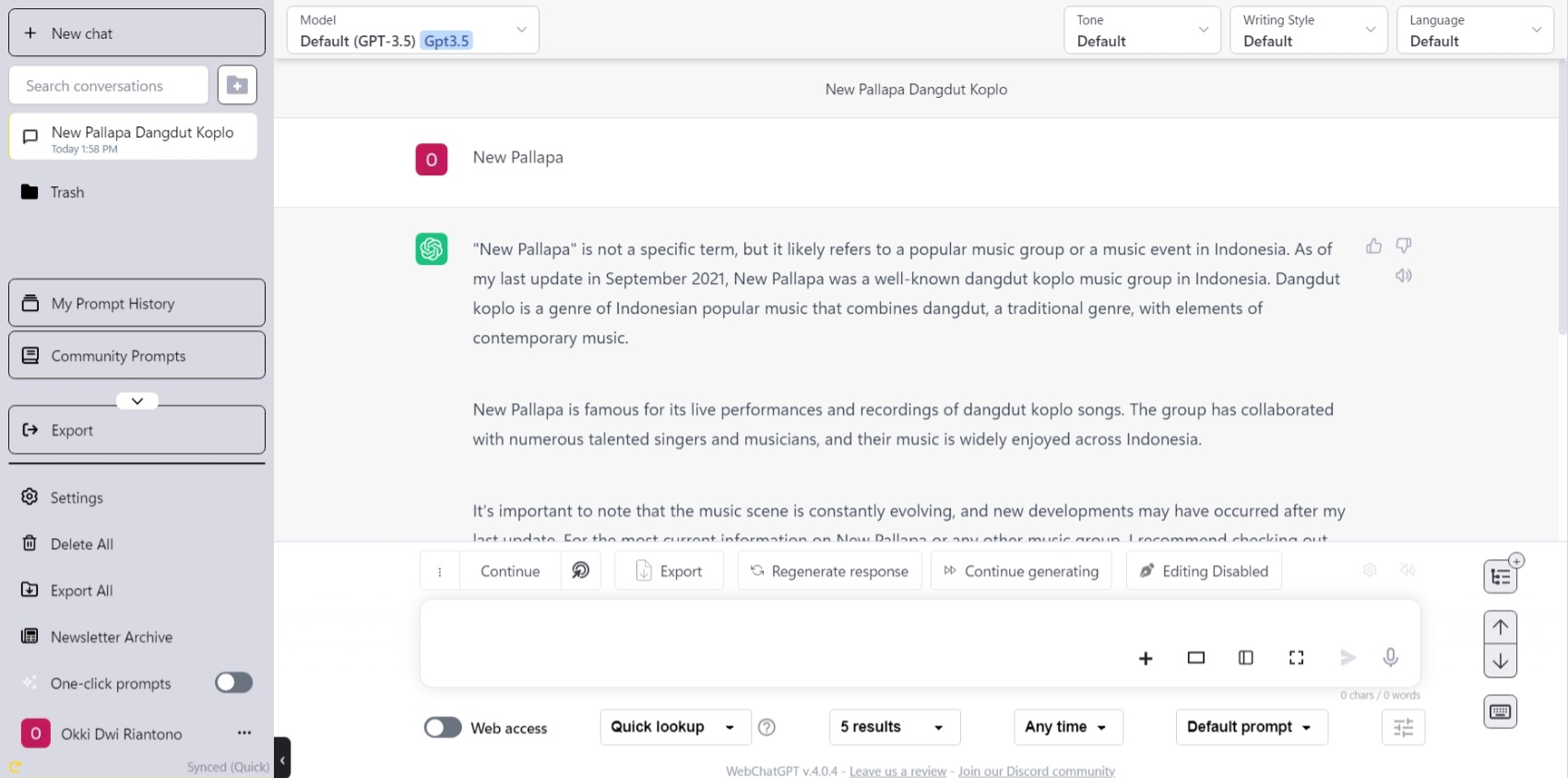The width and height of the screenshot is (1568, 778).
Task: Click the user avatar beside New Pallapa message
Action: point(431,159)
